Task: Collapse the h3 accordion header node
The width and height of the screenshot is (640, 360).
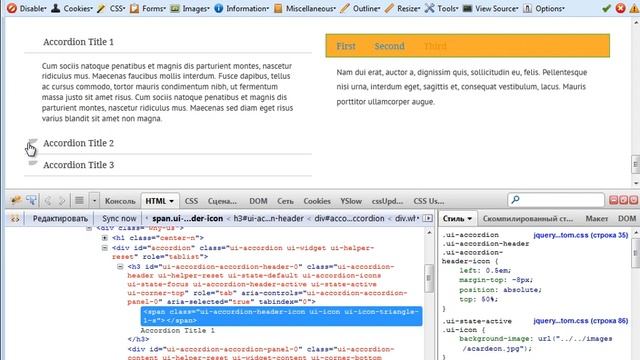Action: click(120, 267)
